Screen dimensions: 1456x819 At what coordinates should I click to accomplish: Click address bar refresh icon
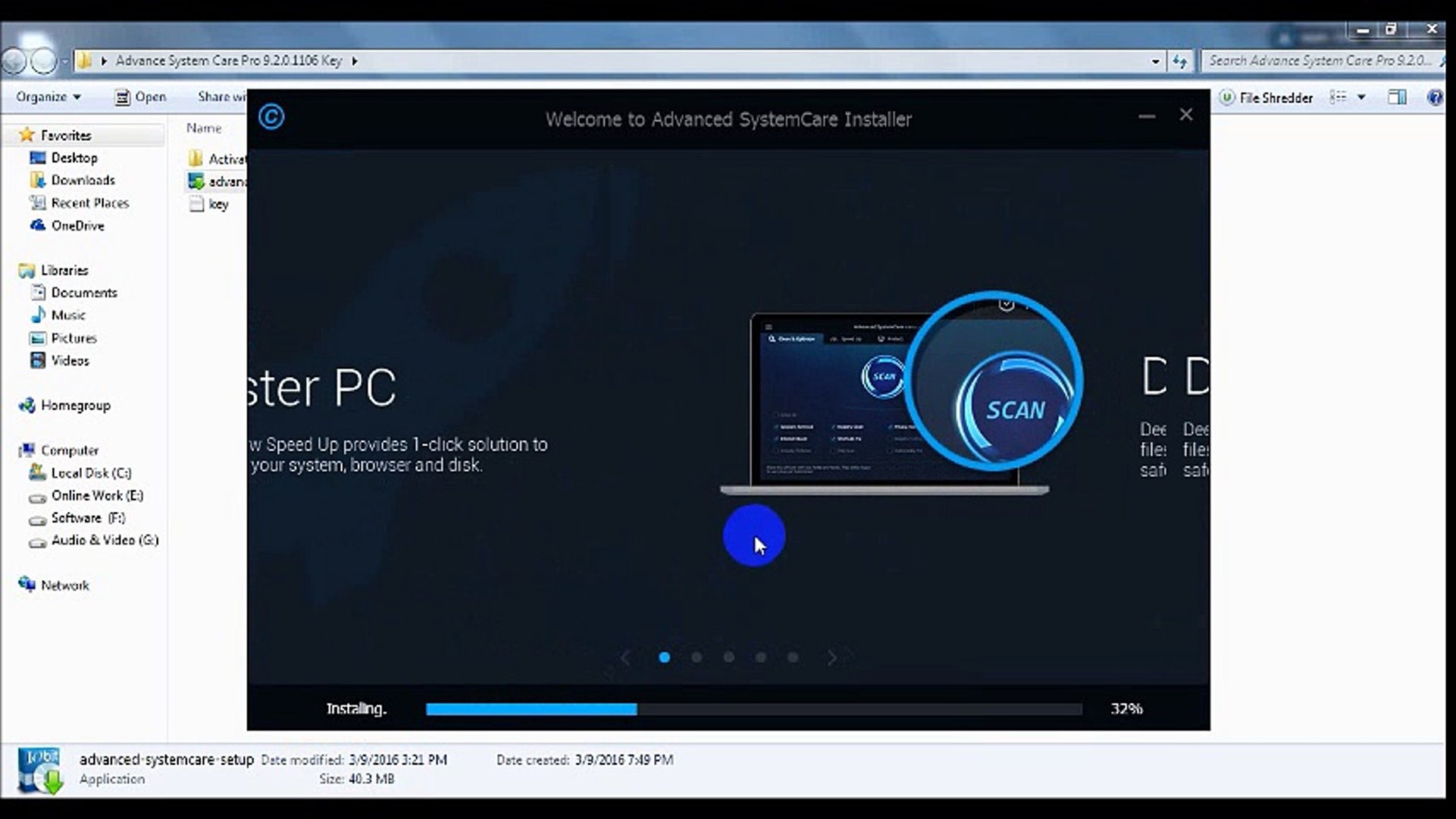tap(1180, 61)
